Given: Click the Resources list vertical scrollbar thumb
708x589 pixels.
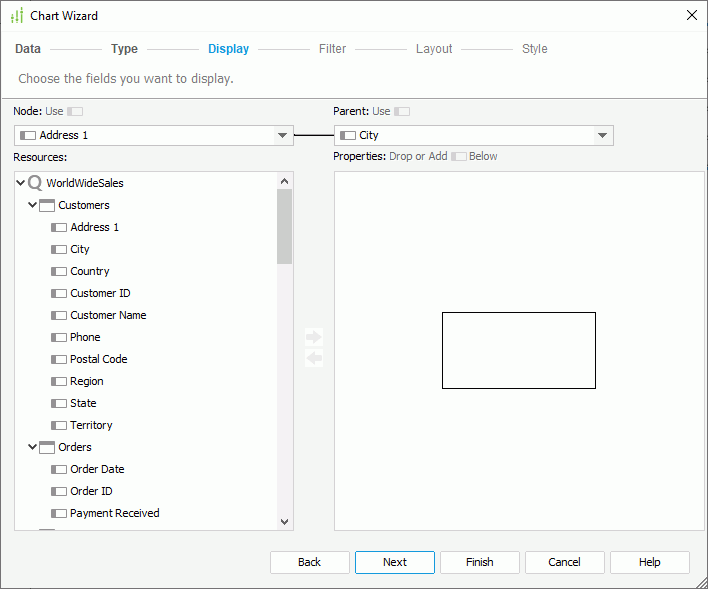Looking at the screenshot, I should 285,226.
